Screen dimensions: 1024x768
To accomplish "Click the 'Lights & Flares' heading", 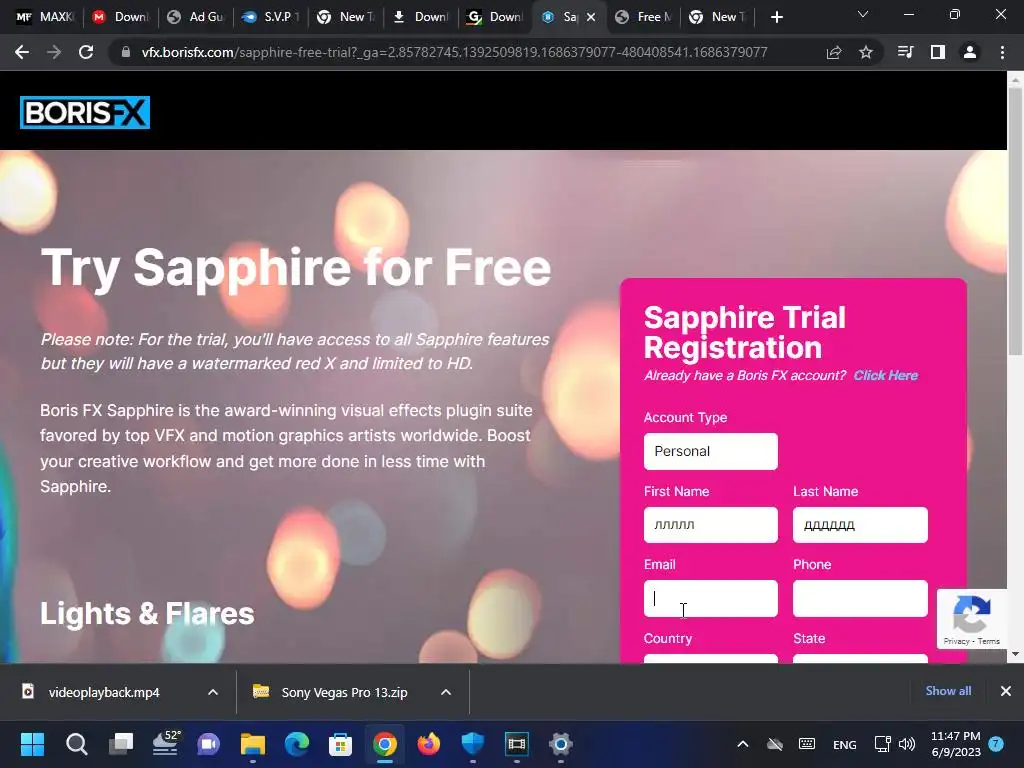I will click(x=148, y=614).
